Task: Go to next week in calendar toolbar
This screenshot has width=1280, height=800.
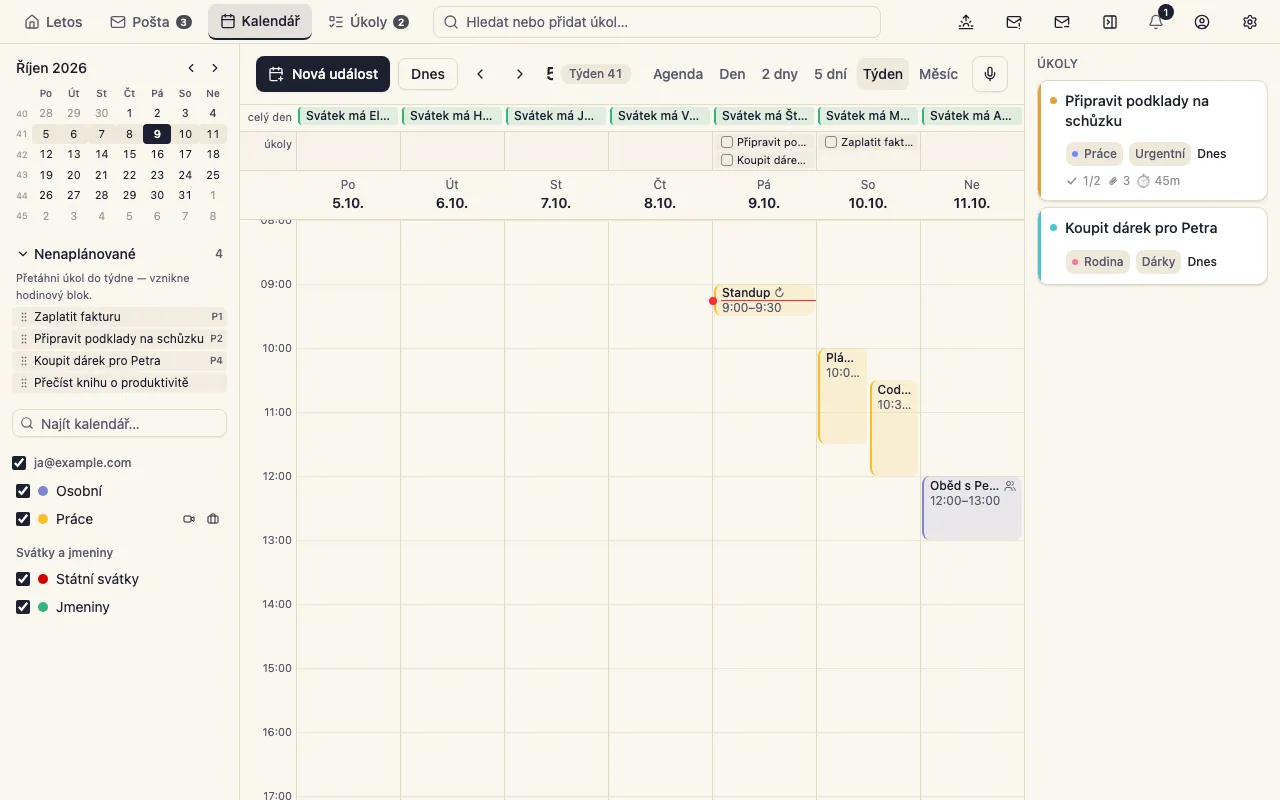Action: pyautogui.click(x=519, y=74)
